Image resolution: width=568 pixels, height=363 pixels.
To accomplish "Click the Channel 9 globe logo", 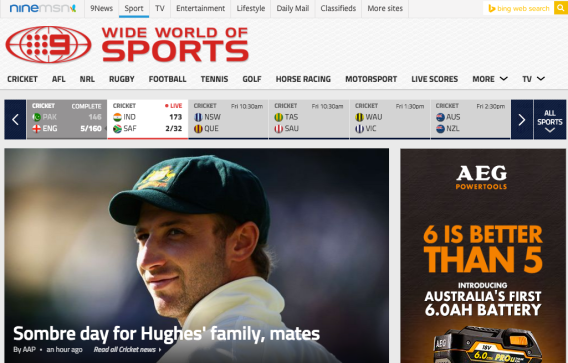I will click(48, 45).
